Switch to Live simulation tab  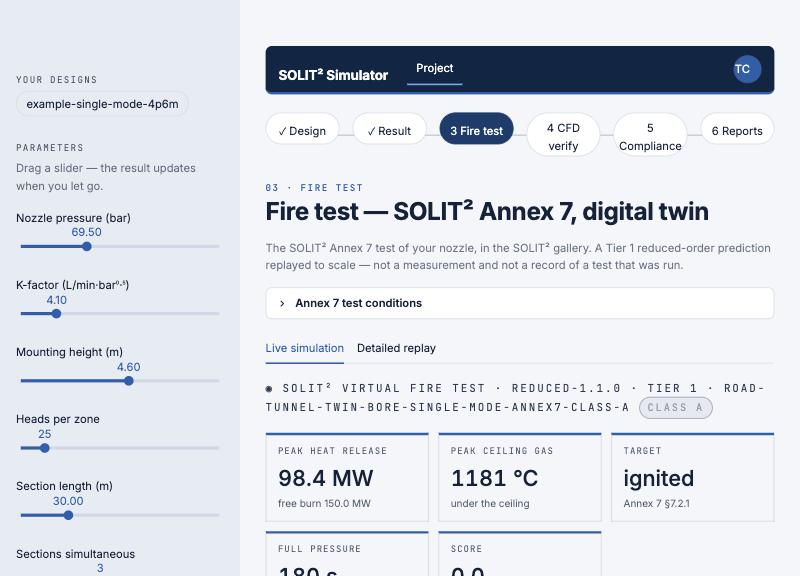tap(305, 348)
